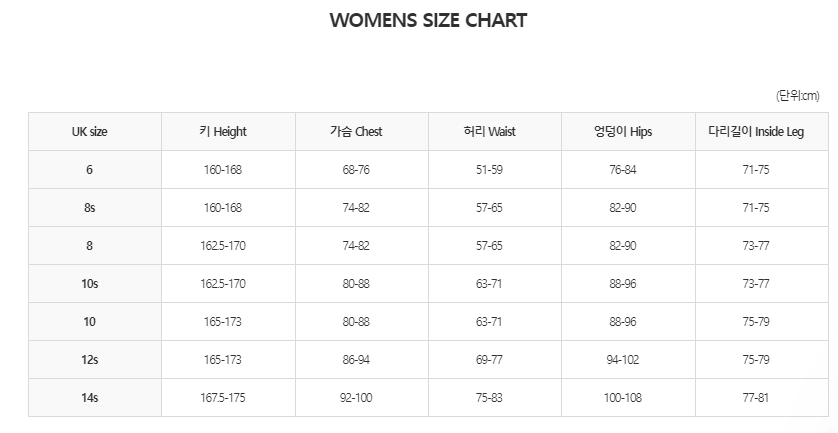838x433 pixels.
Task: Click the 키 Height column header
Action: click(222, 132)
